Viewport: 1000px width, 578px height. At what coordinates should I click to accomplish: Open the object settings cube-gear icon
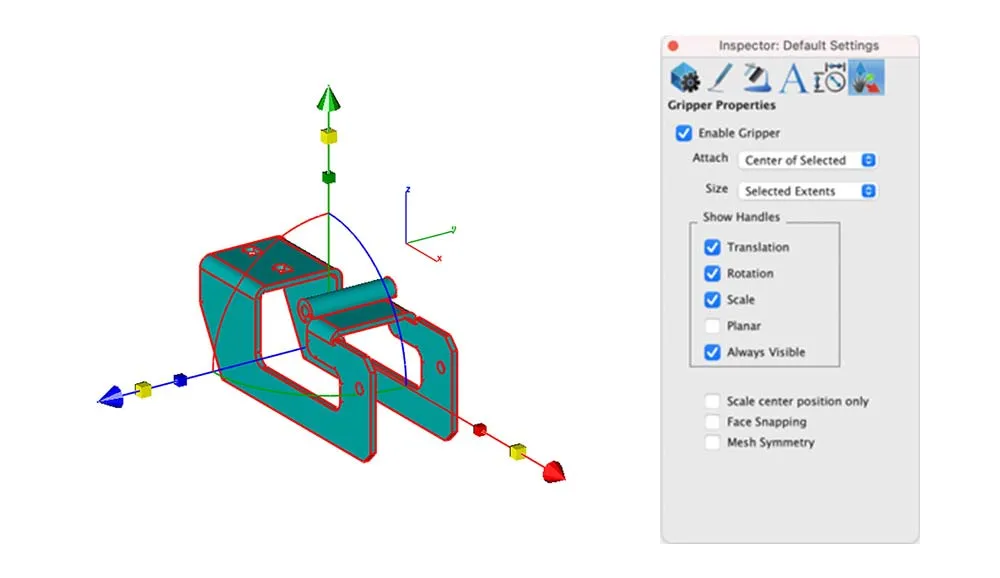(x=684, y=77)
